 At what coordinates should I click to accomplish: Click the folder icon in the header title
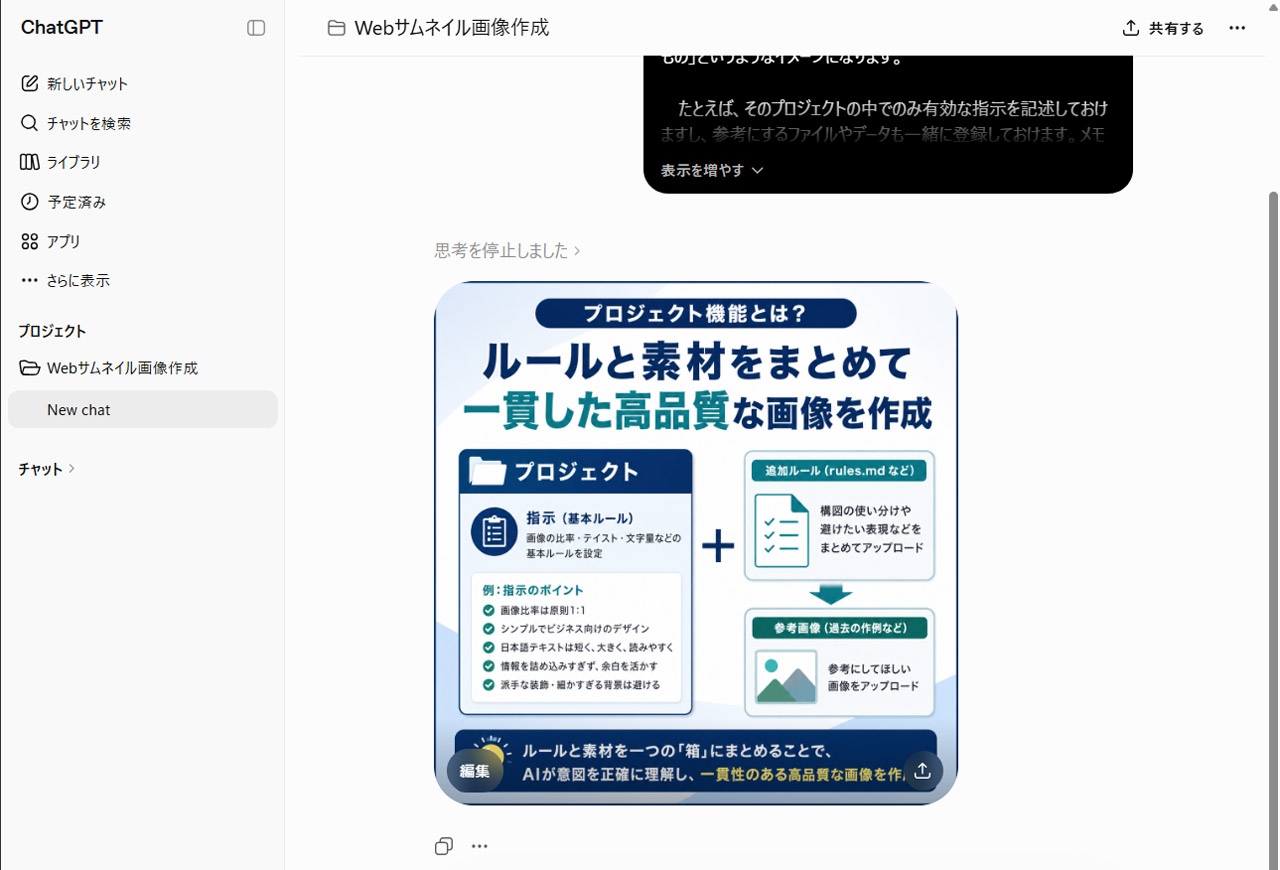click(337, 28)
